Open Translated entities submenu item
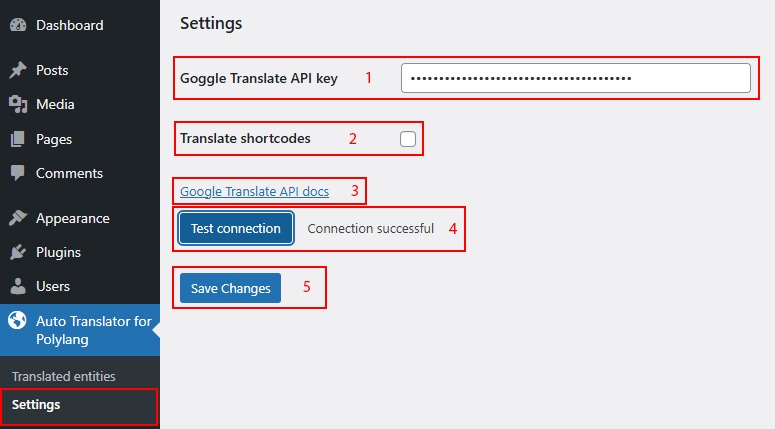The image size is (775, 429). (x=64, y=376)
